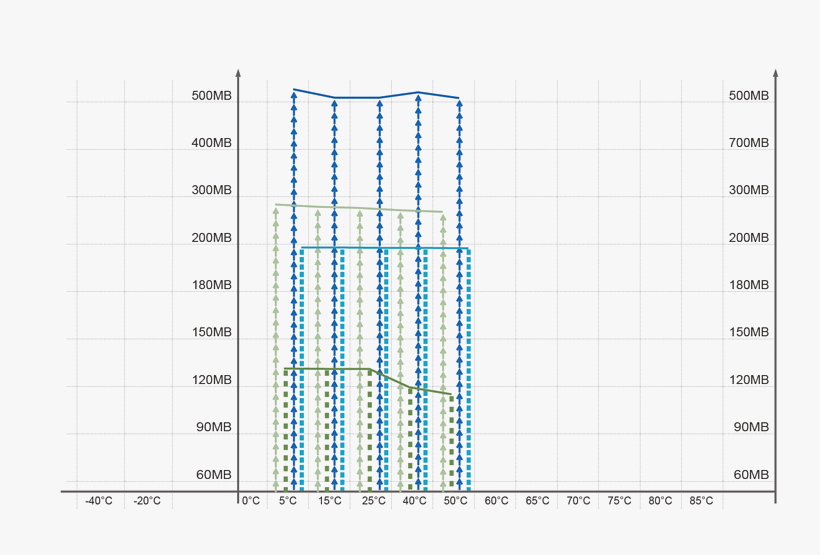The width and height of the screenshot is (820, 555).
Task: Select the -20°C temperature label
Action: (147, 501)
